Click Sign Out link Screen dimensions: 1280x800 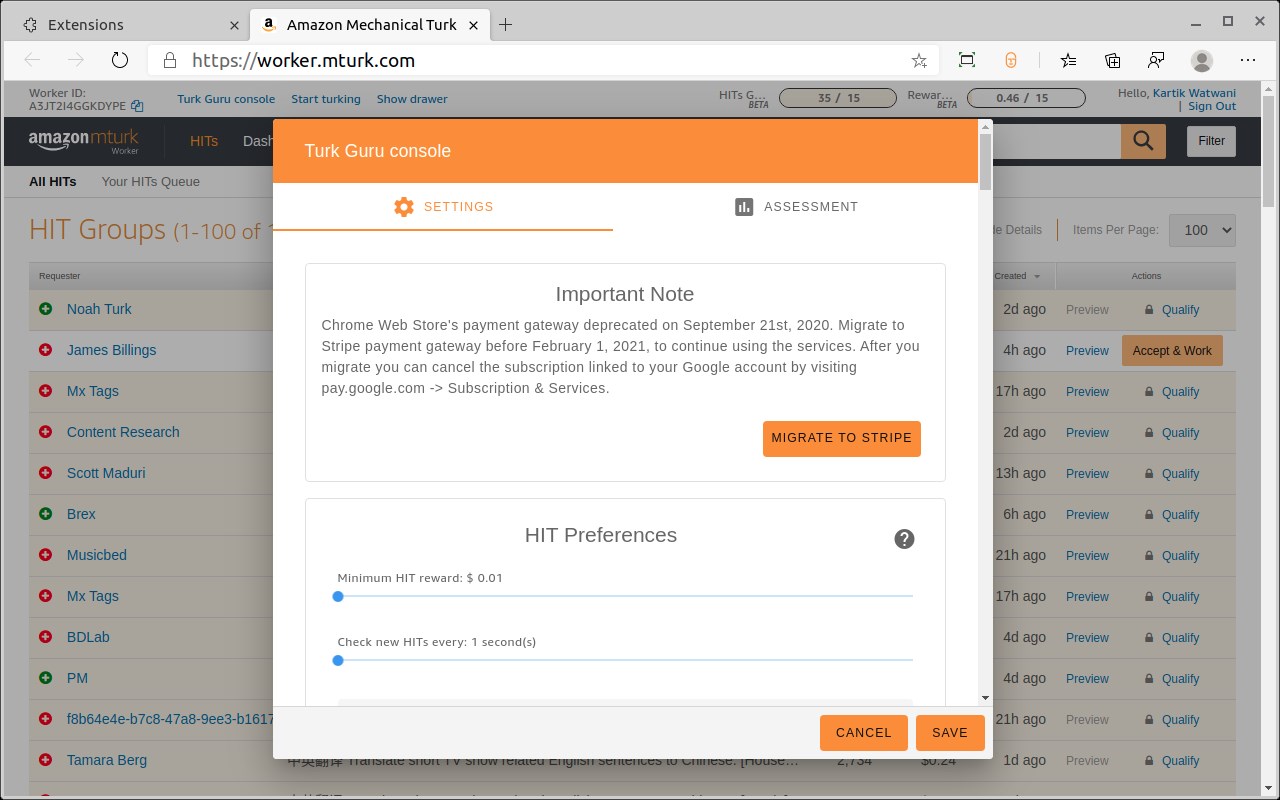coord(1212,106)
